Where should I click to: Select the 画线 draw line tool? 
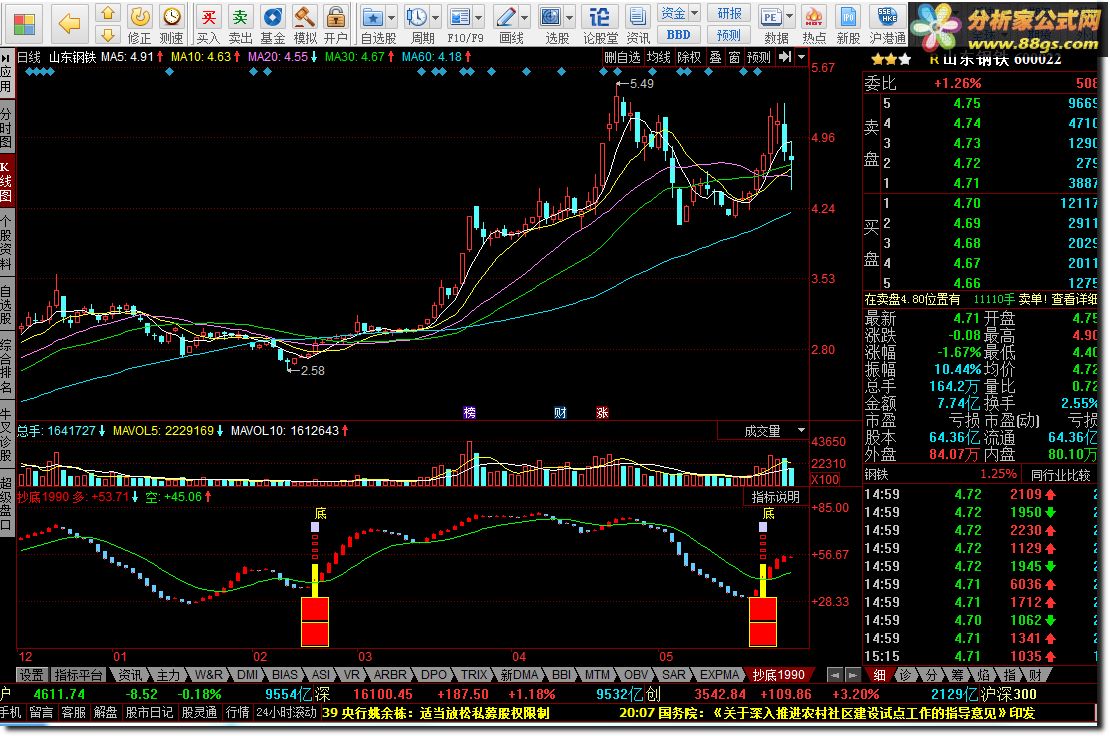[x=505, y=25]
